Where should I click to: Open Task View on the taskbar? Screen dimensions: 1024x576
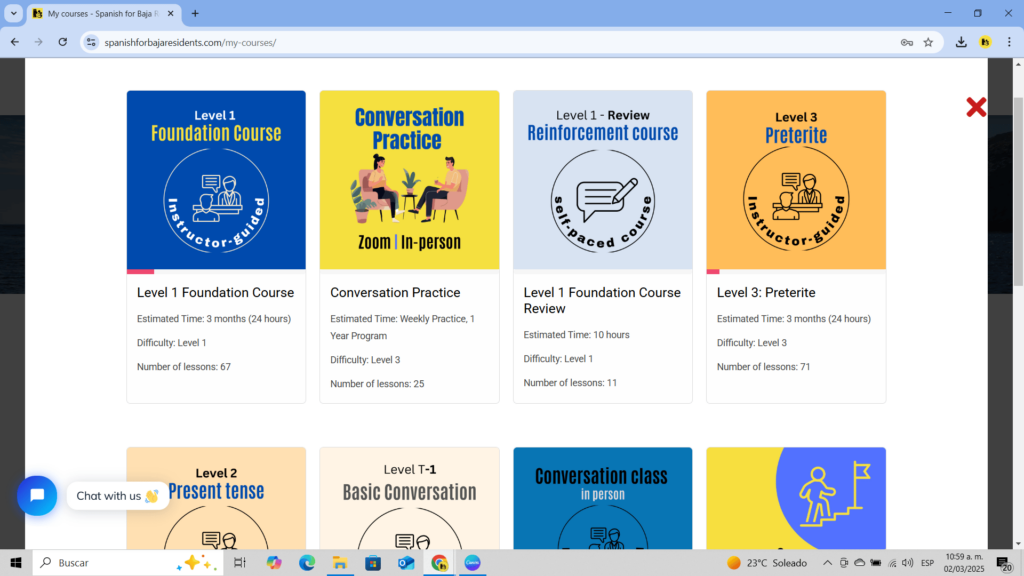tap(240, 562)
